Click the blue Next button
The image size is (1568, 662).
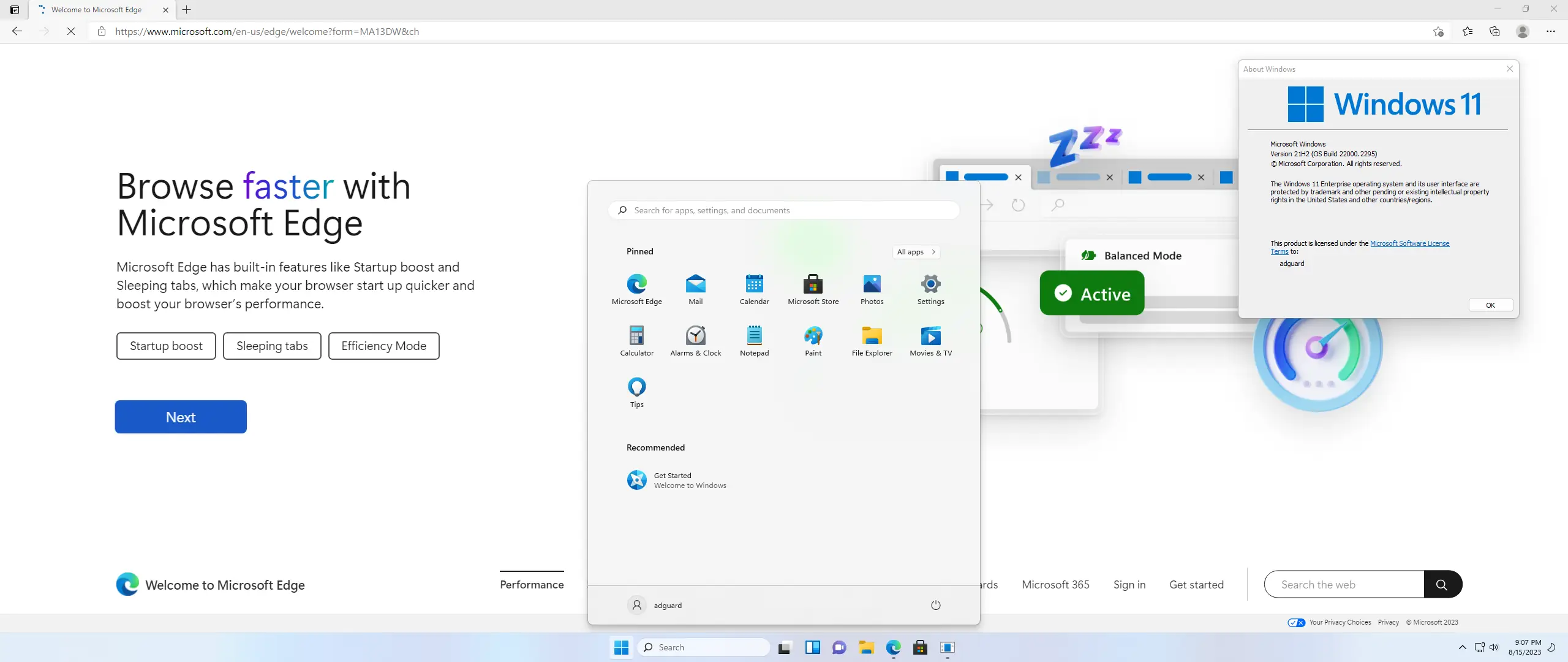[x=181, y=417]
